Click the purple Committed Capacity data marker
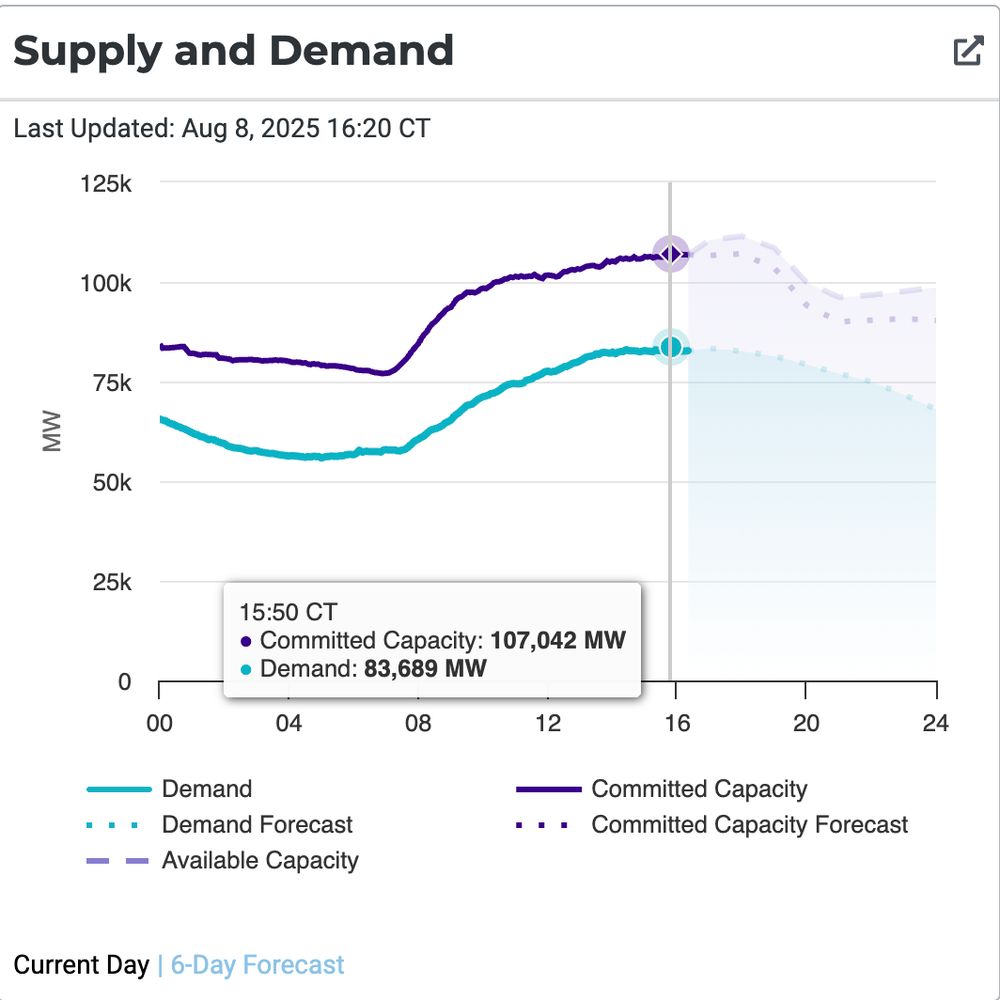Image resolution: width=1000 pixels, height=1000 pixels. pyautogui.click(x=670, y=254)
